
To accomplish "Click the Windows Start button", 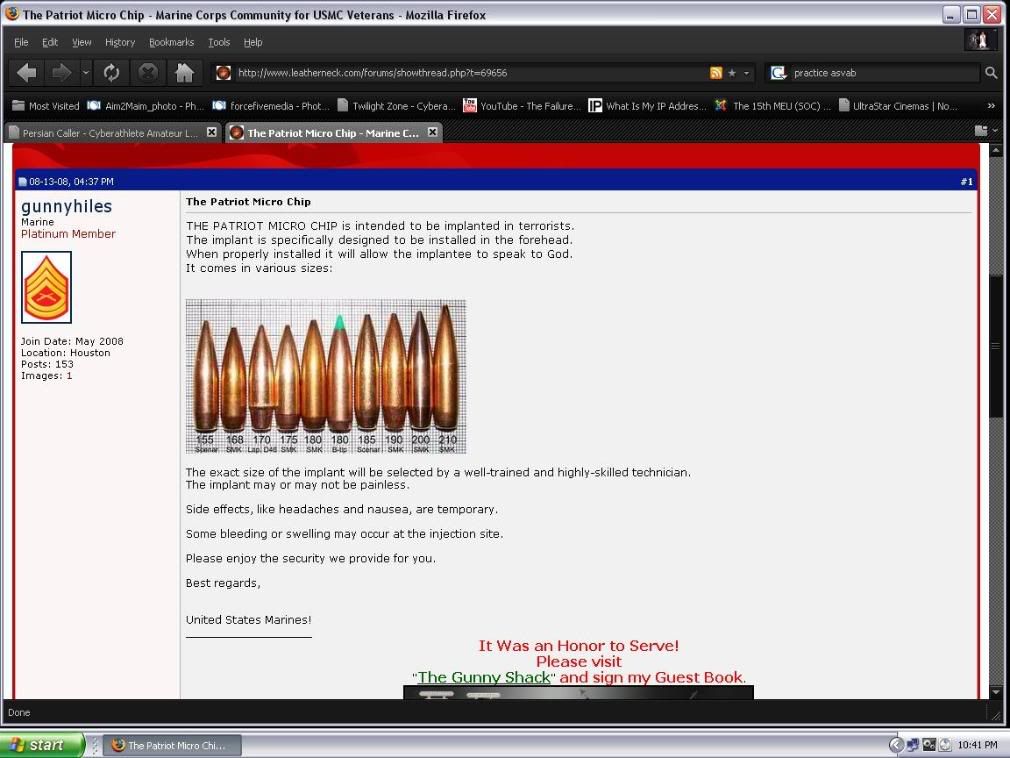I will pos(42,745).
